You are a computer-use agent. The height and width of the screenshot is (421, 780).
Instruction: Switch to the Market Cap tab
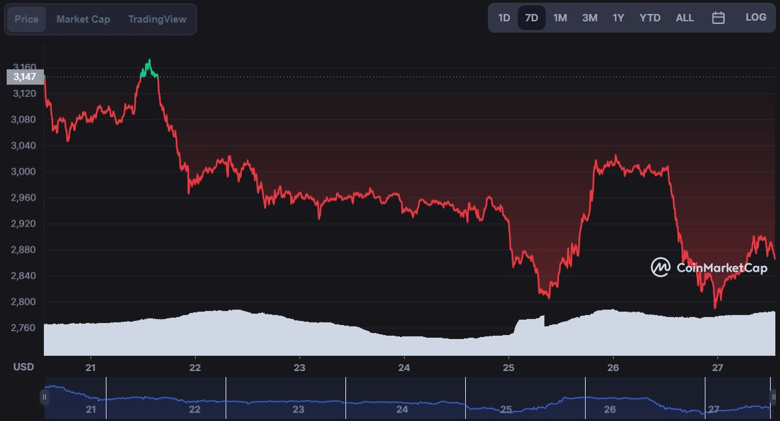coord(83,19)
